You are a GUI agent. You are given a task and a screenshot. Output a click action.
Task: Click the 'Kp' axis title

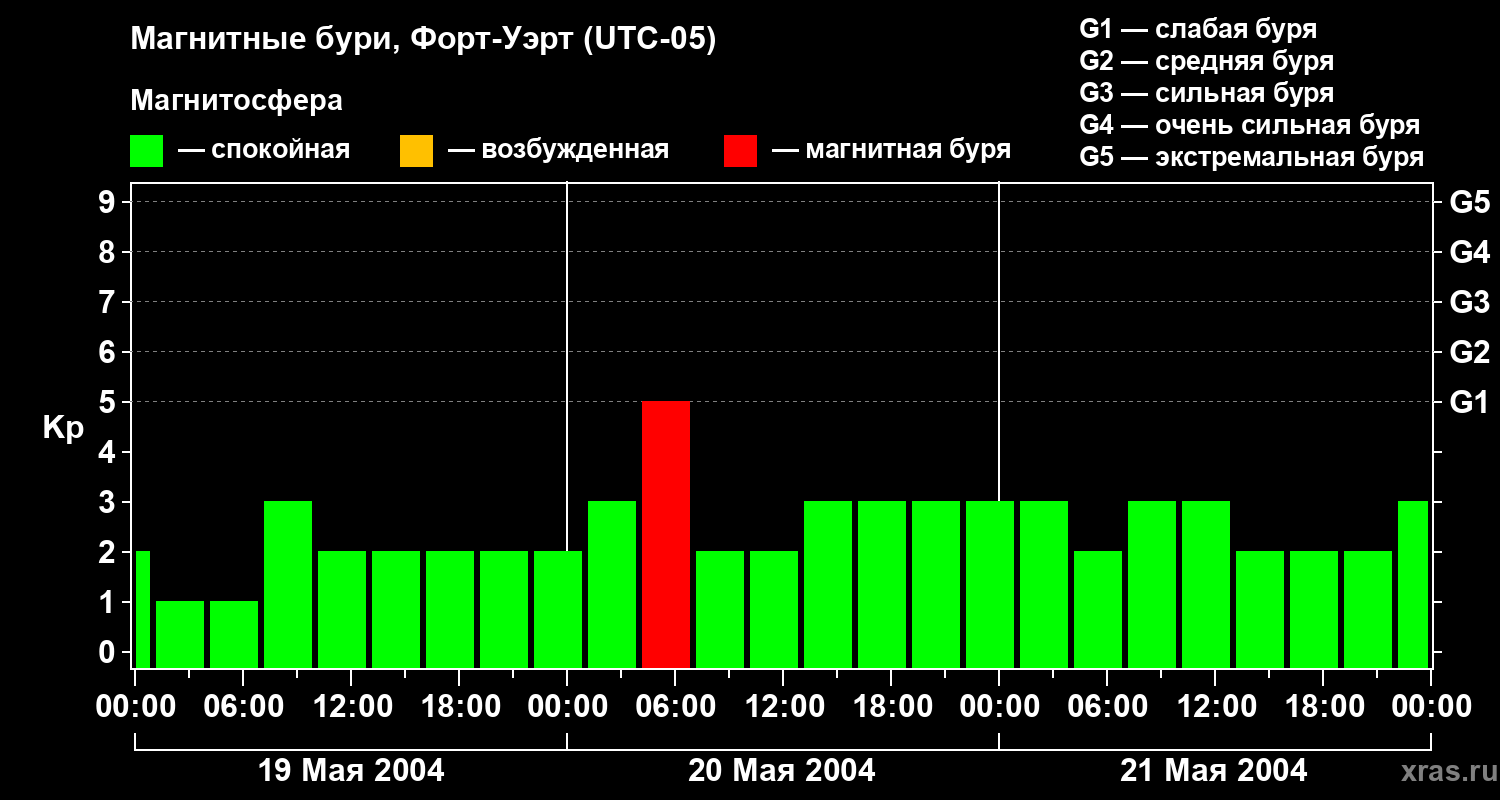(x=63, y=428)
